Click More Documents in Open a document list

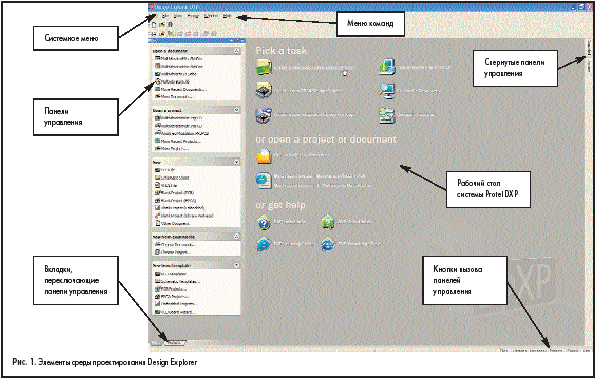click(174, 97)
